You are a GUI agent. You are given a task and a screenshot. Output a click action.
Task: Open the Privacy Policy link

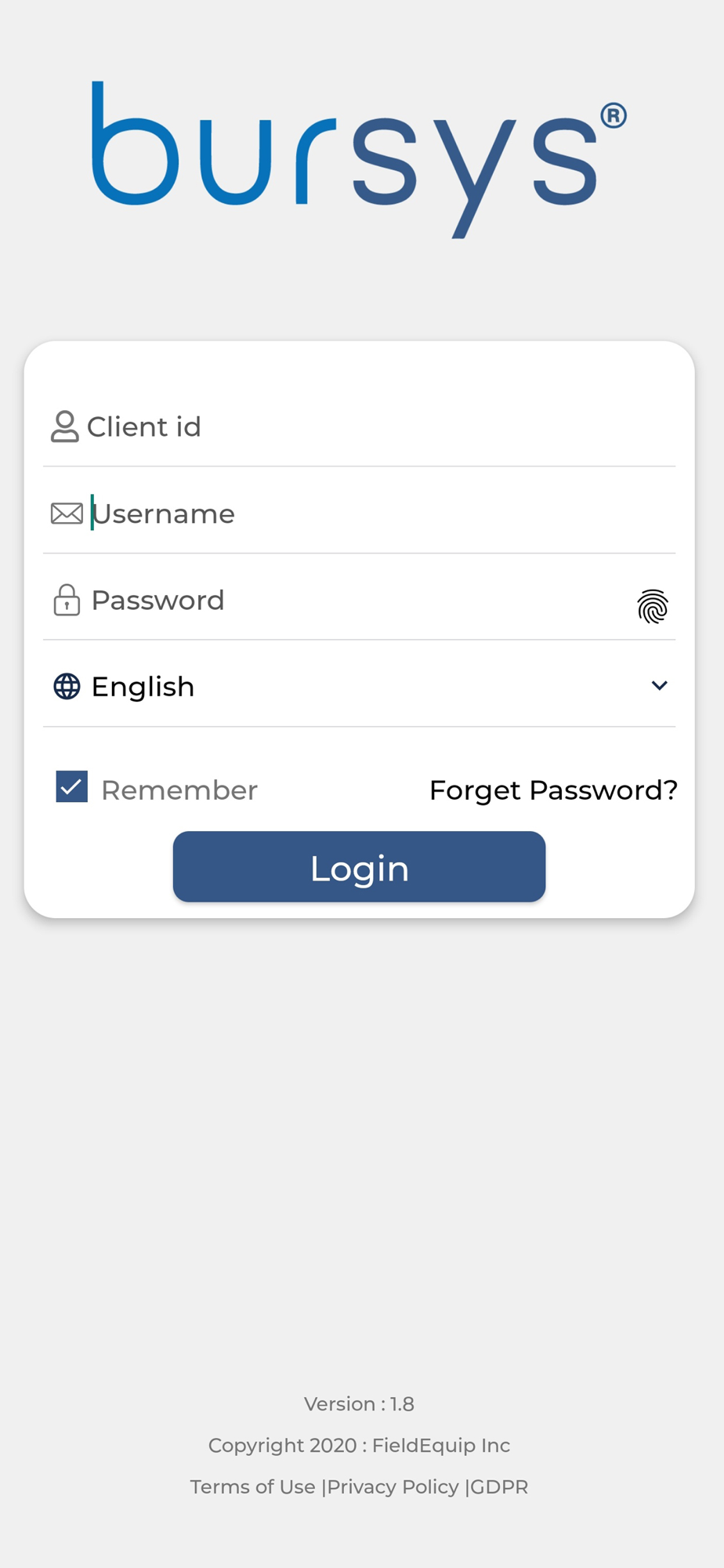click(393, 1486)
